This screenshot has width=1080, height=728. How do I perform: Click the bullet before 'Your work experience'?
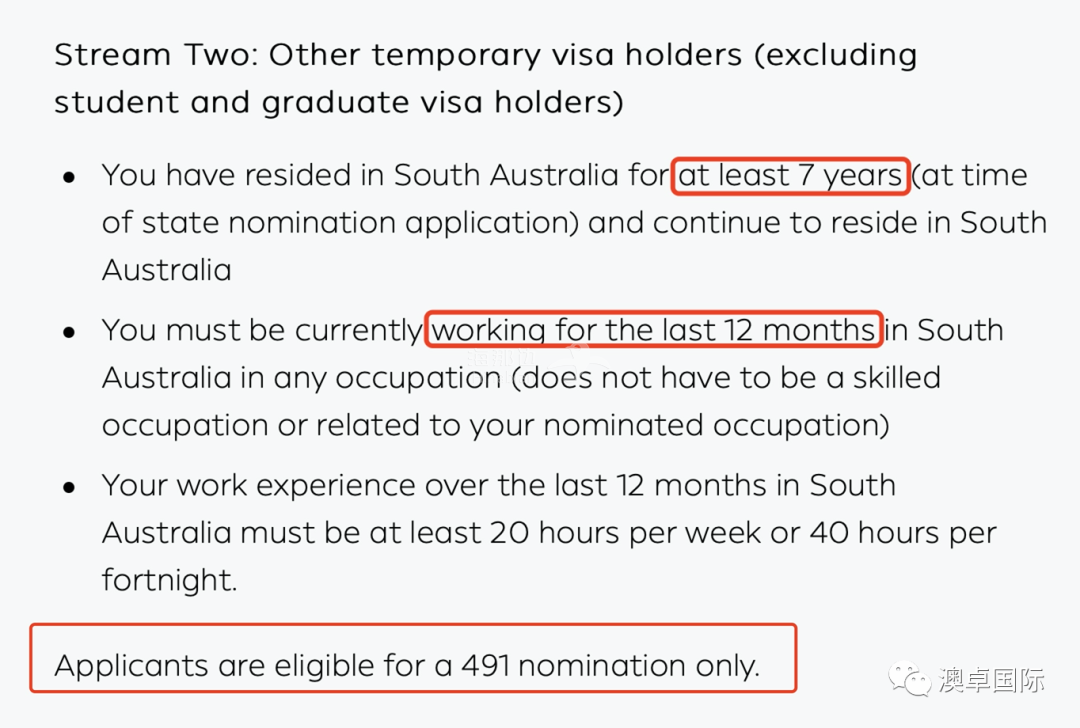[69, 488]
